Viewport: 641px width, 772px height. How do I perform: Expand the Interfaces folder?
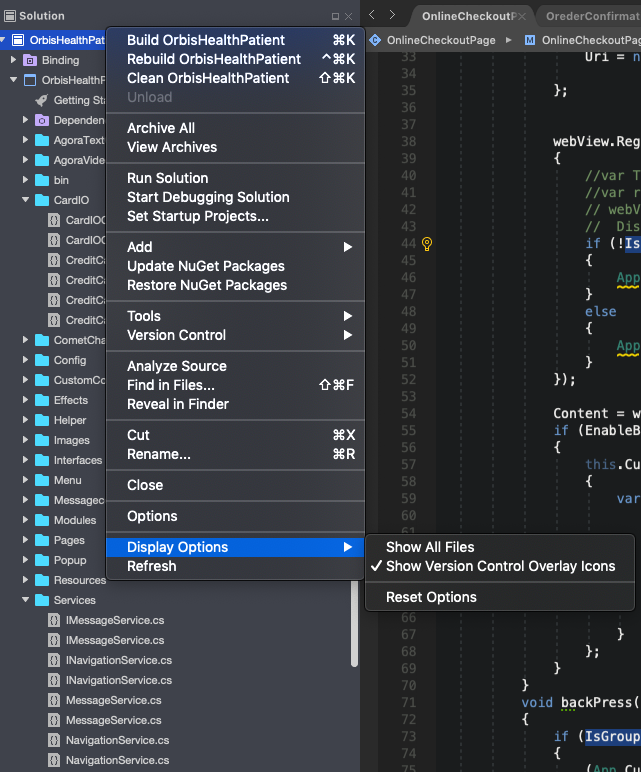tap(25, 460)
